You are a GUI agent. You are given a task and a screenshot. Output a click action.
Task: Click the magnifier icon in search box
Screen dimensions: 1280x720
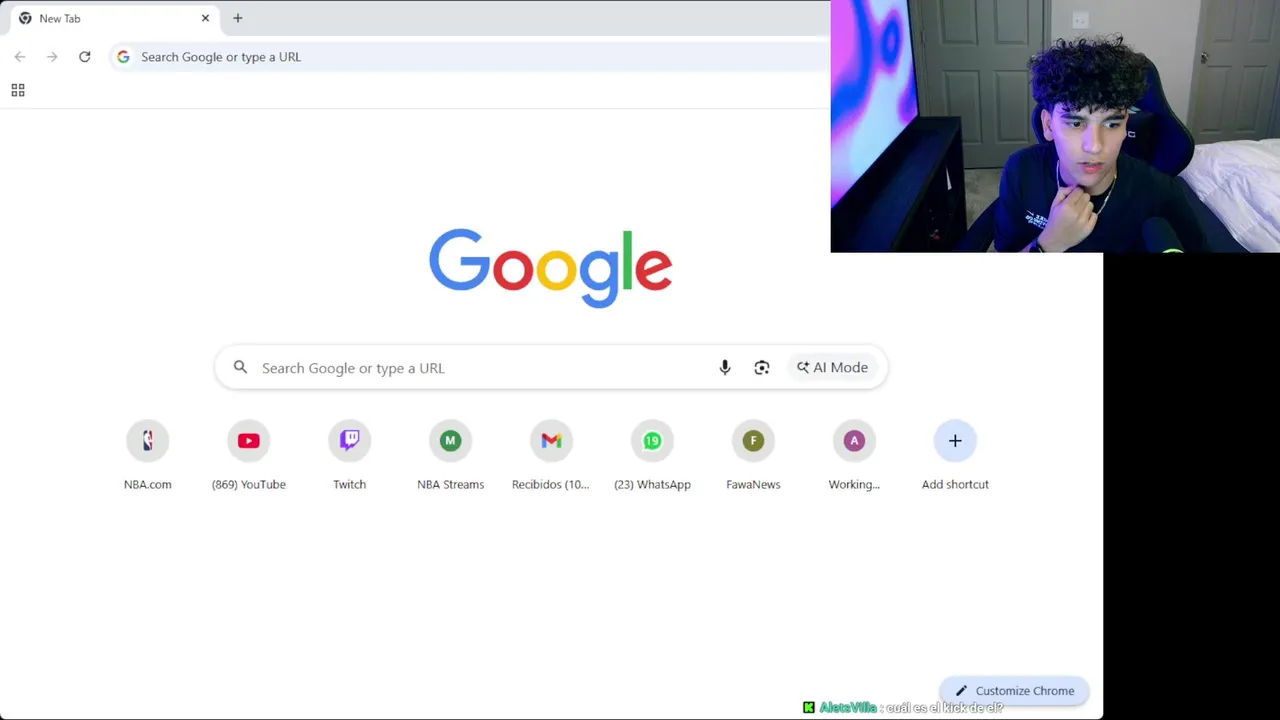click(x=240, y=368)
